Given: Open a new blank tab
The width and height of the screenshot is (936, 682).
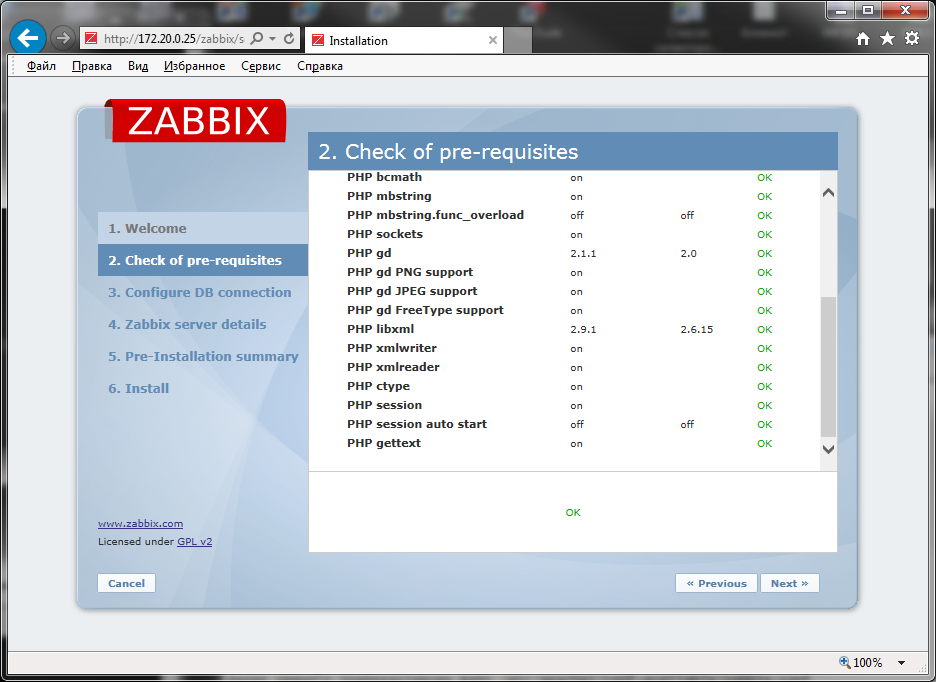Looking at the screenshot, I should coord(518,40).
